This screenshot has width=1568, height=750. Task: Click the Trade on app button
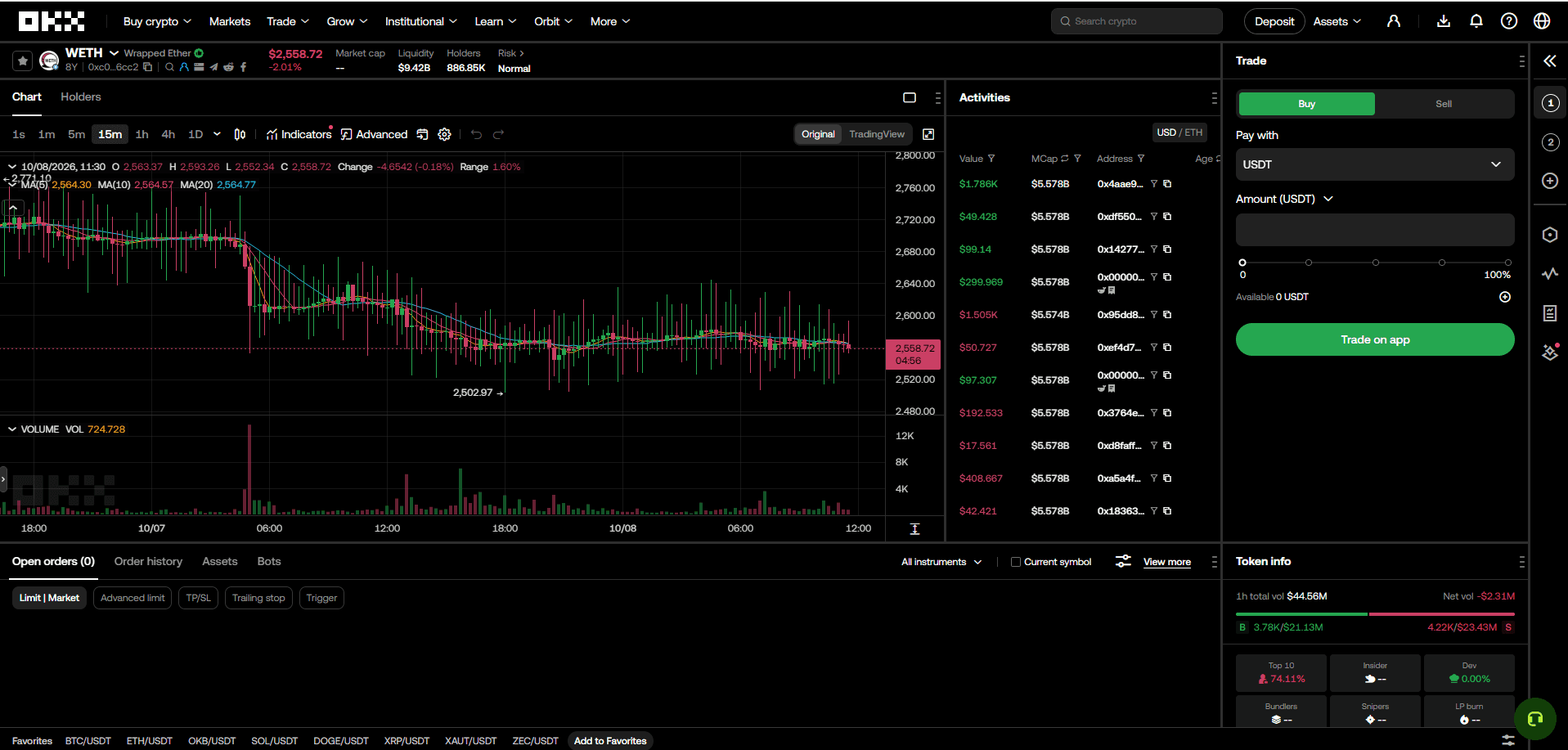click(x=1375, y=339)
